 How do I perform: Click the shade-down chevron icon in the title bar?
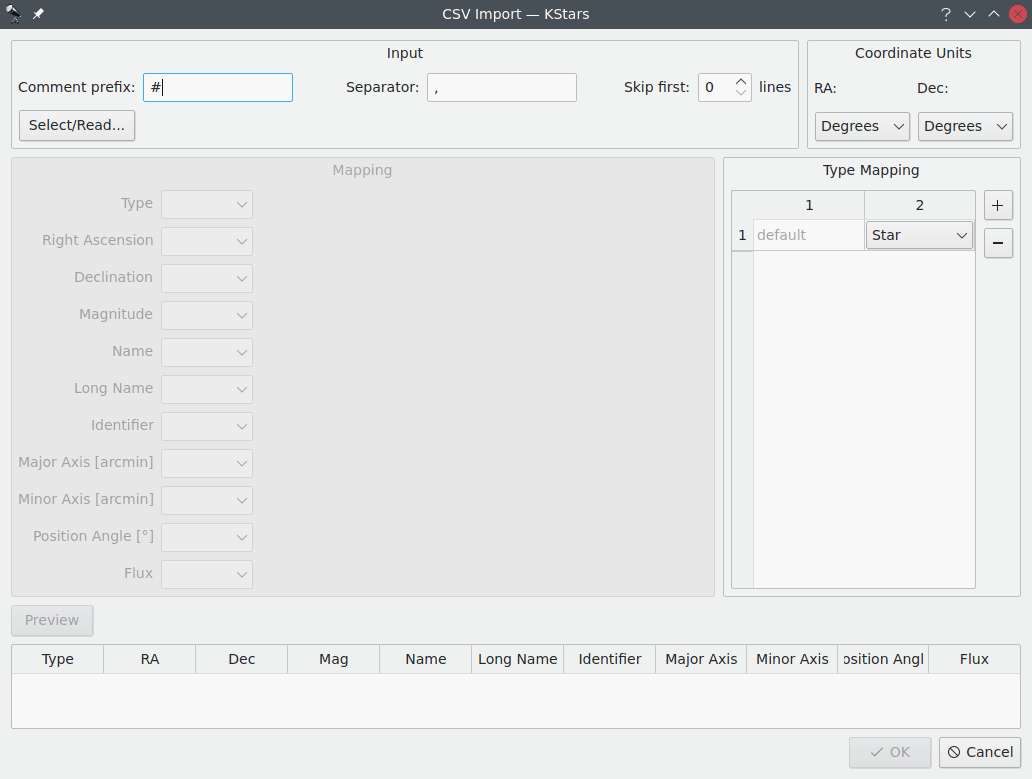968,14
